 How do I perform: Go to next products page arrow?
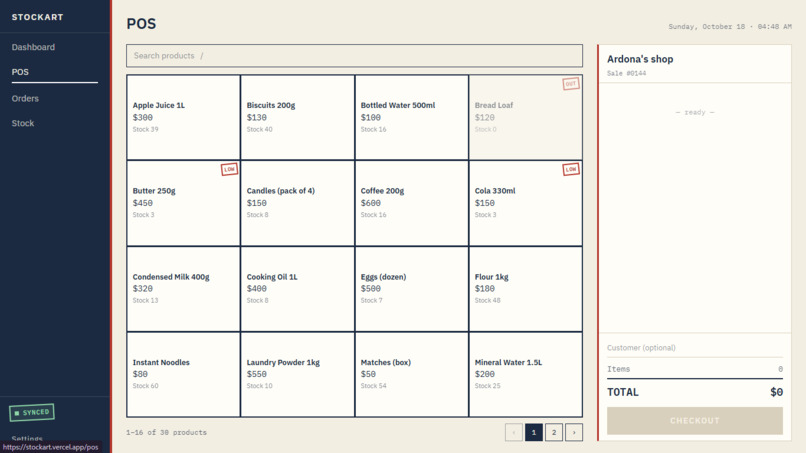pyautogui.click(x=574, y=432)
